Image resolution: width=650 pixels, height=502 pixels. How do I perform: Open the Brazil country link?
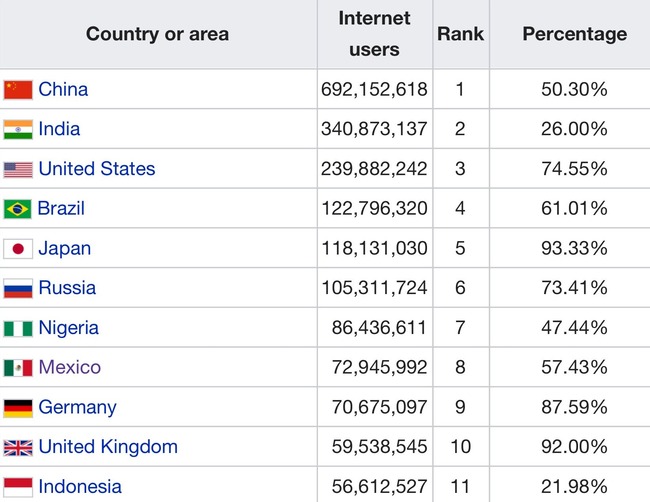tap(61, 208)
